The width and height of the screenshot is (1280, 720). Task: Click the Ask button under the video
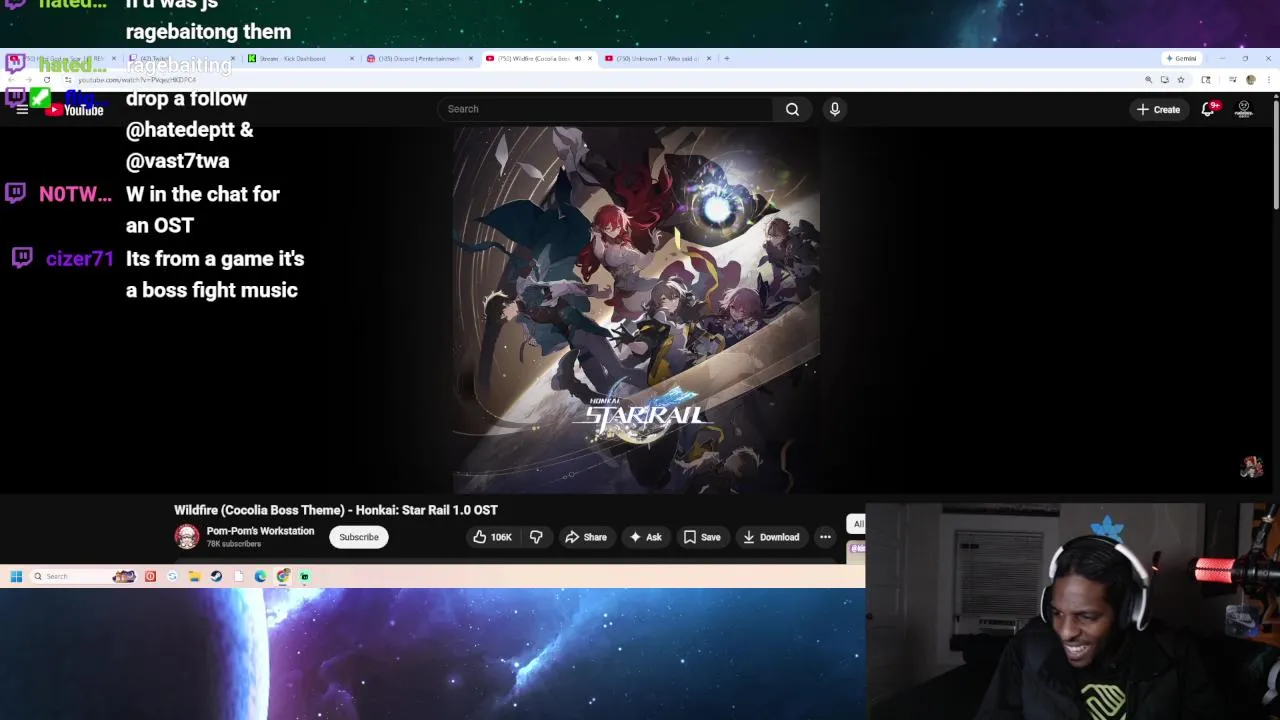coord(645,537)
